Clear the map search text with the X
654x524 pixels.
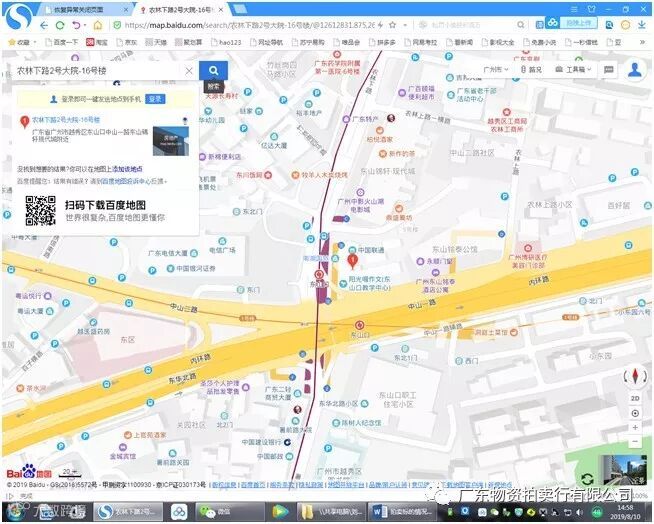[189, 71]
